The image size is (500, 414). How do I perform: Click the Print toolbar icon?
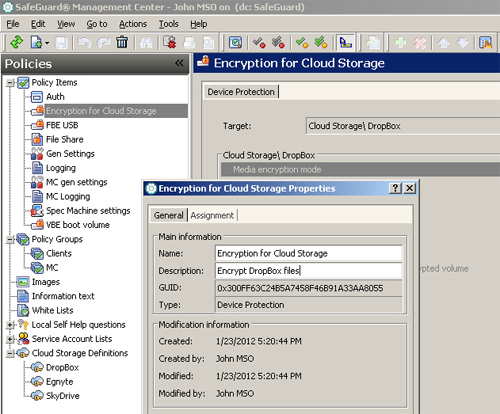(189, 43)
